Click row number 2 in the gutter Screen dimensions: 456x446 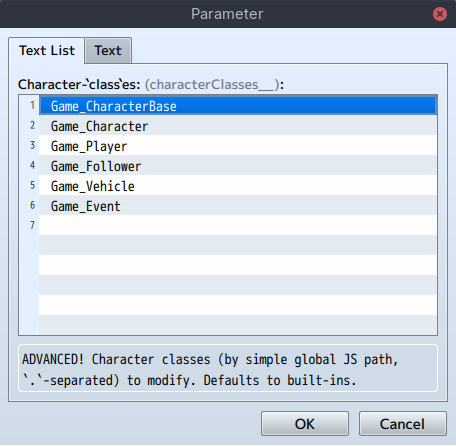click(32, 125)
